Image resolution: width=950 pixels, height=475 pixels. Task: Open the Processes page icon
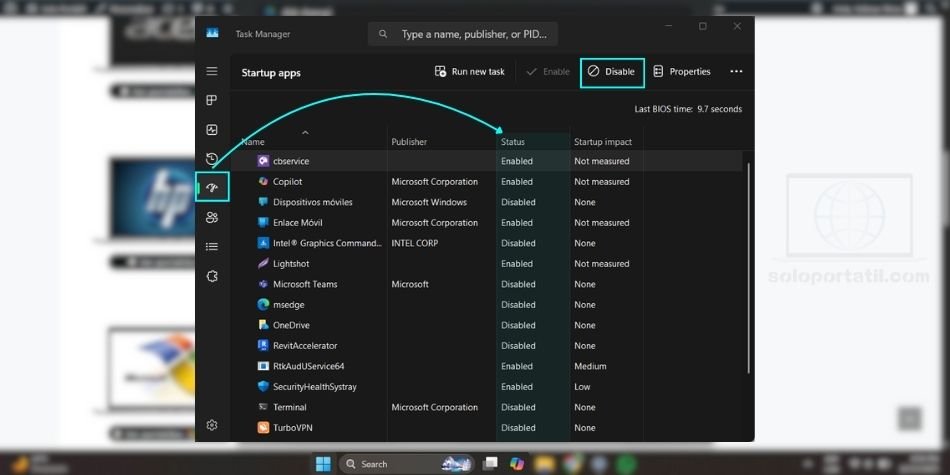(x=212, y=101)
